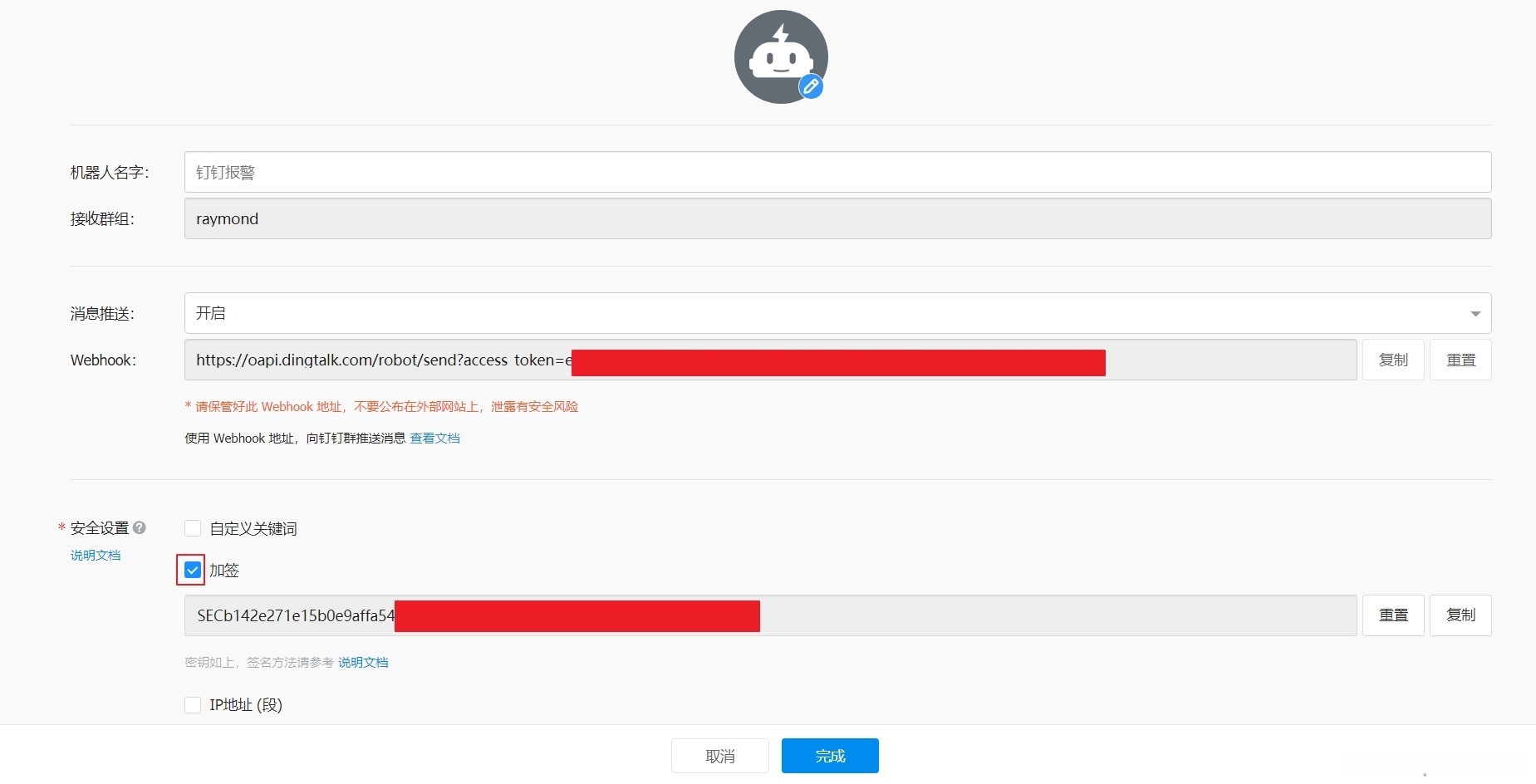Click the 自定义关键词 label text
Viewport: 1536px width, 784px height.
(253, 529)
